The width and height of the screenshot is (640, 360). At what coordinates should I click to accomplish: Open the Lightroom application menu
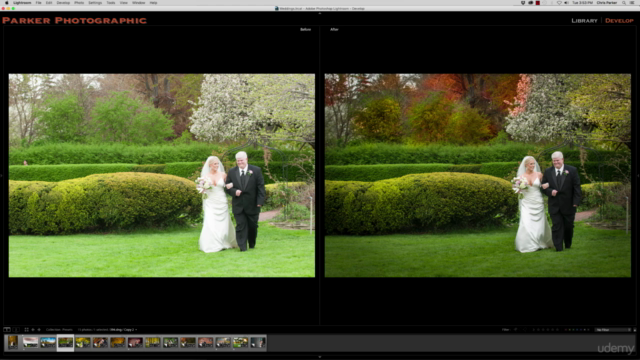[22, 3]
